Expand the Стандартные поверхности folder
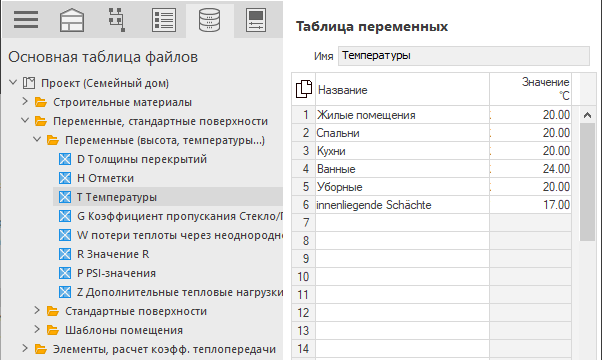The image size is (602, 360). pyautogui.click(x=37, y=310)
